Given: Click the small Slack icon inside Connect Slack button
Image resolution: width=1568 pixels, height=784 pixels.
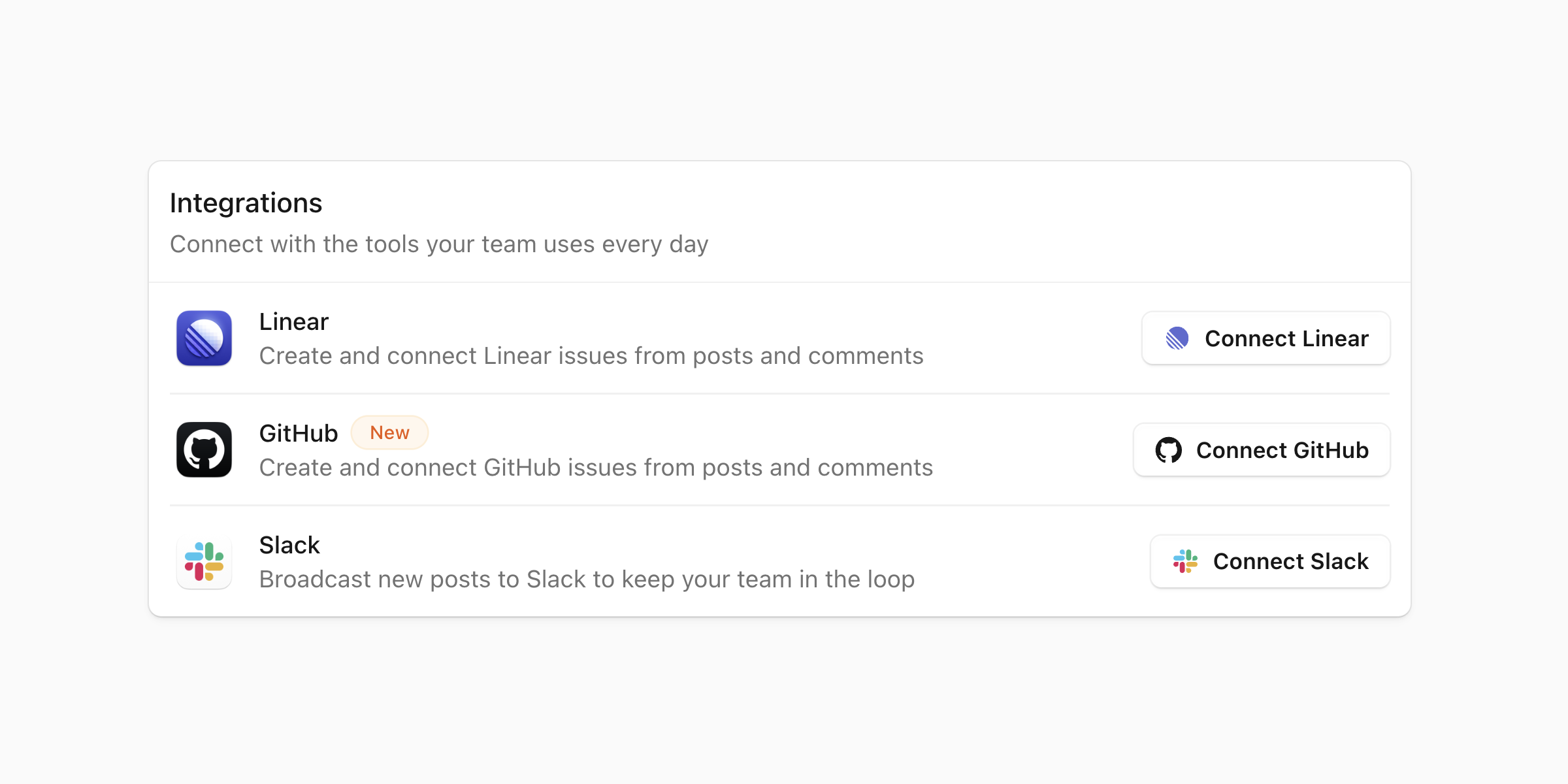Looking at the screenshot, I should [1185, 561].
